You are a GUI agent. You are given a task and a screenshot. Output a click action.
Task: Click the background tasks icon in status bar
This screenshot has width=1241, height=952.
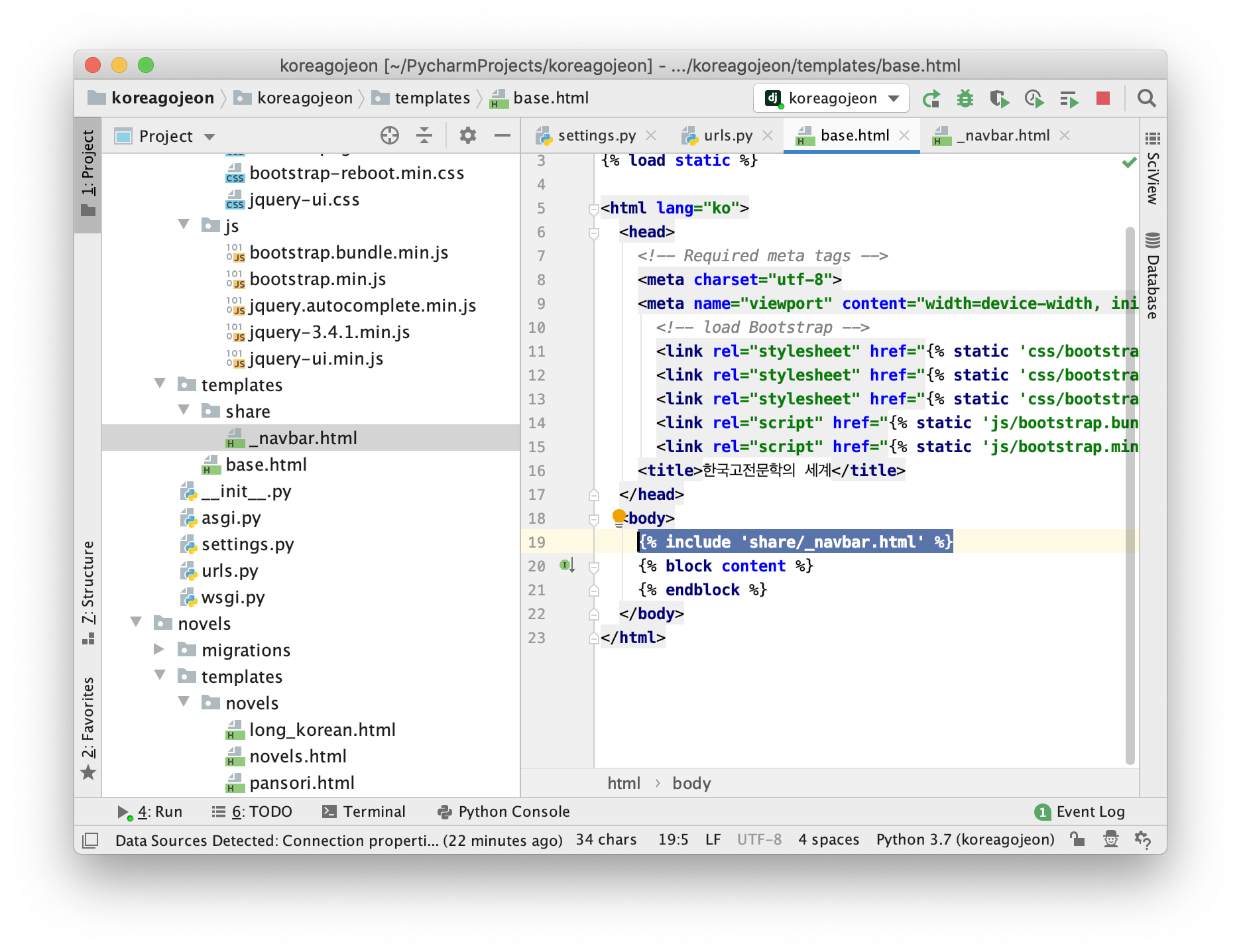point(1143,839)
